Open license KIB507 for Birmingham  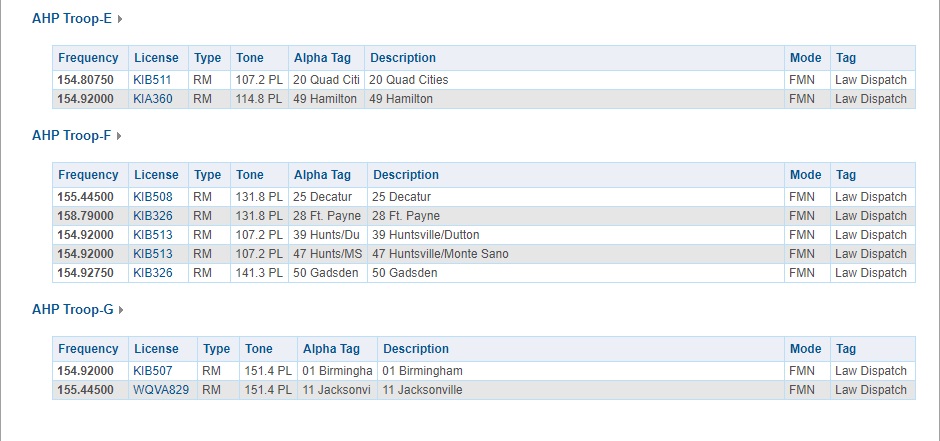153,371
